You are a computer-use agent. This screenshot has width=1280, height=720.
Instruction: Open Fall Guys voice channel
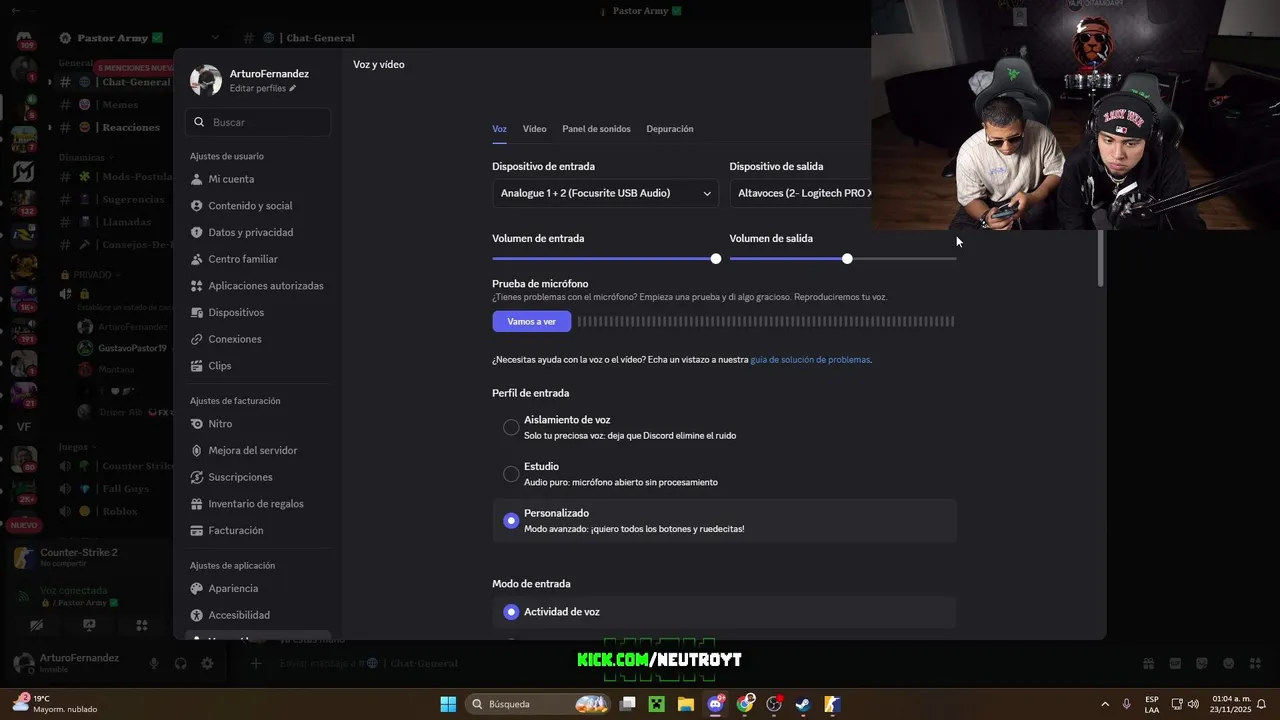[x=115, y=489]
